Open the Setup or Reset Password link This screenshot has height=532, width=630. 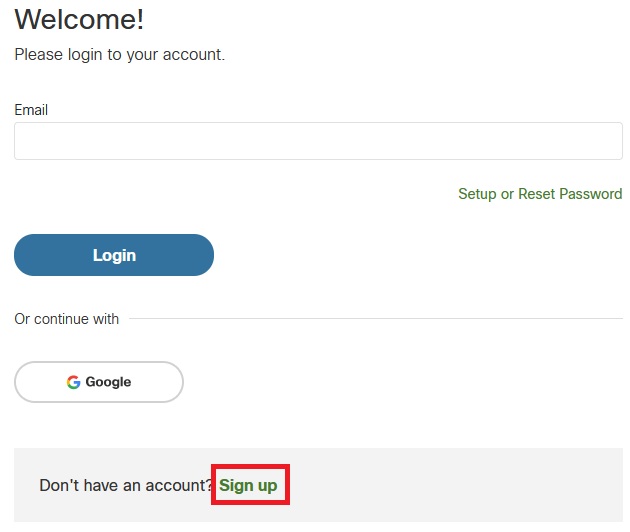pos(540,194)
